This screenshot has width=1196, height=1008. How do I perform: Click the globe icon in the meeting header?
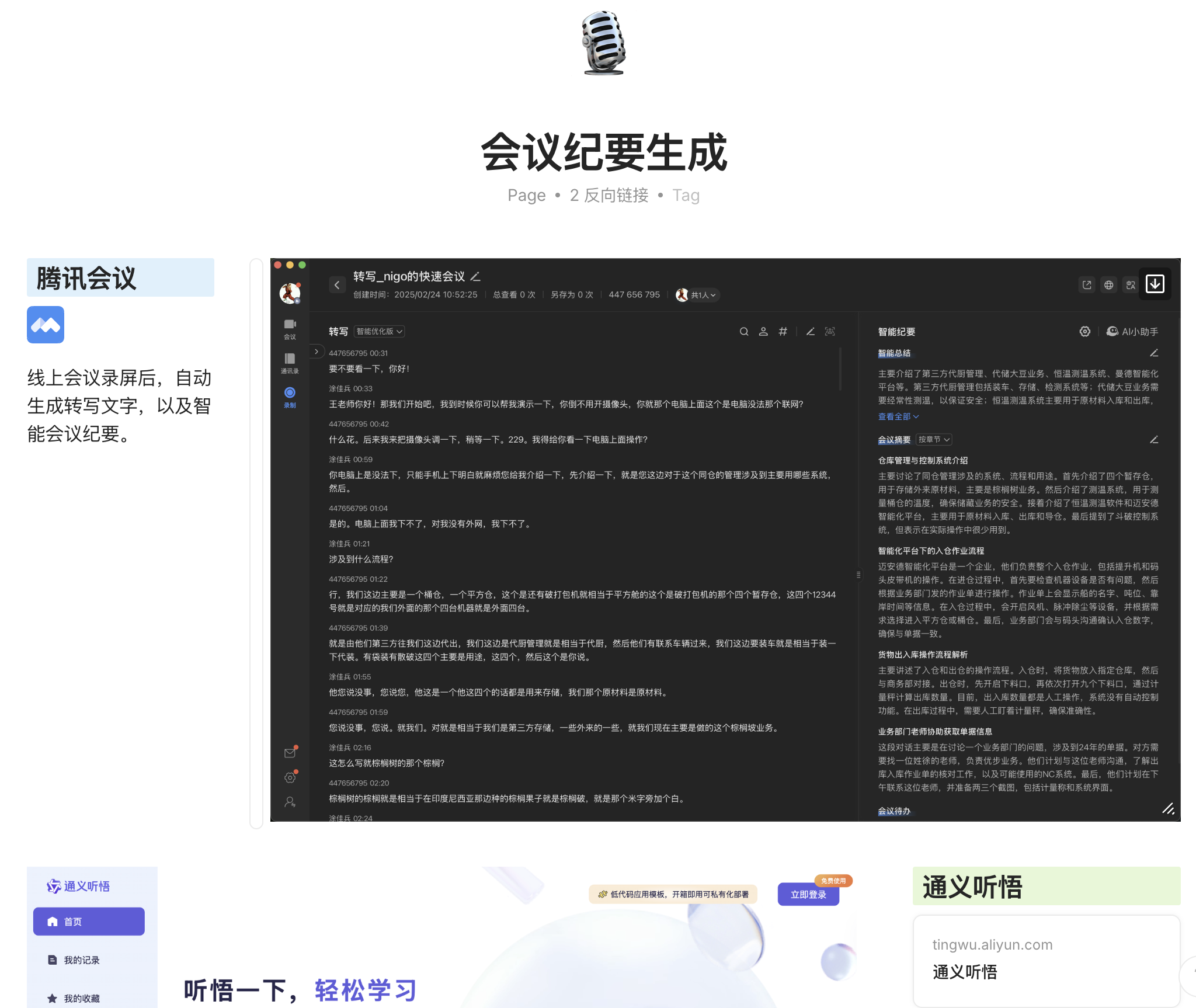coord(1109,285)
